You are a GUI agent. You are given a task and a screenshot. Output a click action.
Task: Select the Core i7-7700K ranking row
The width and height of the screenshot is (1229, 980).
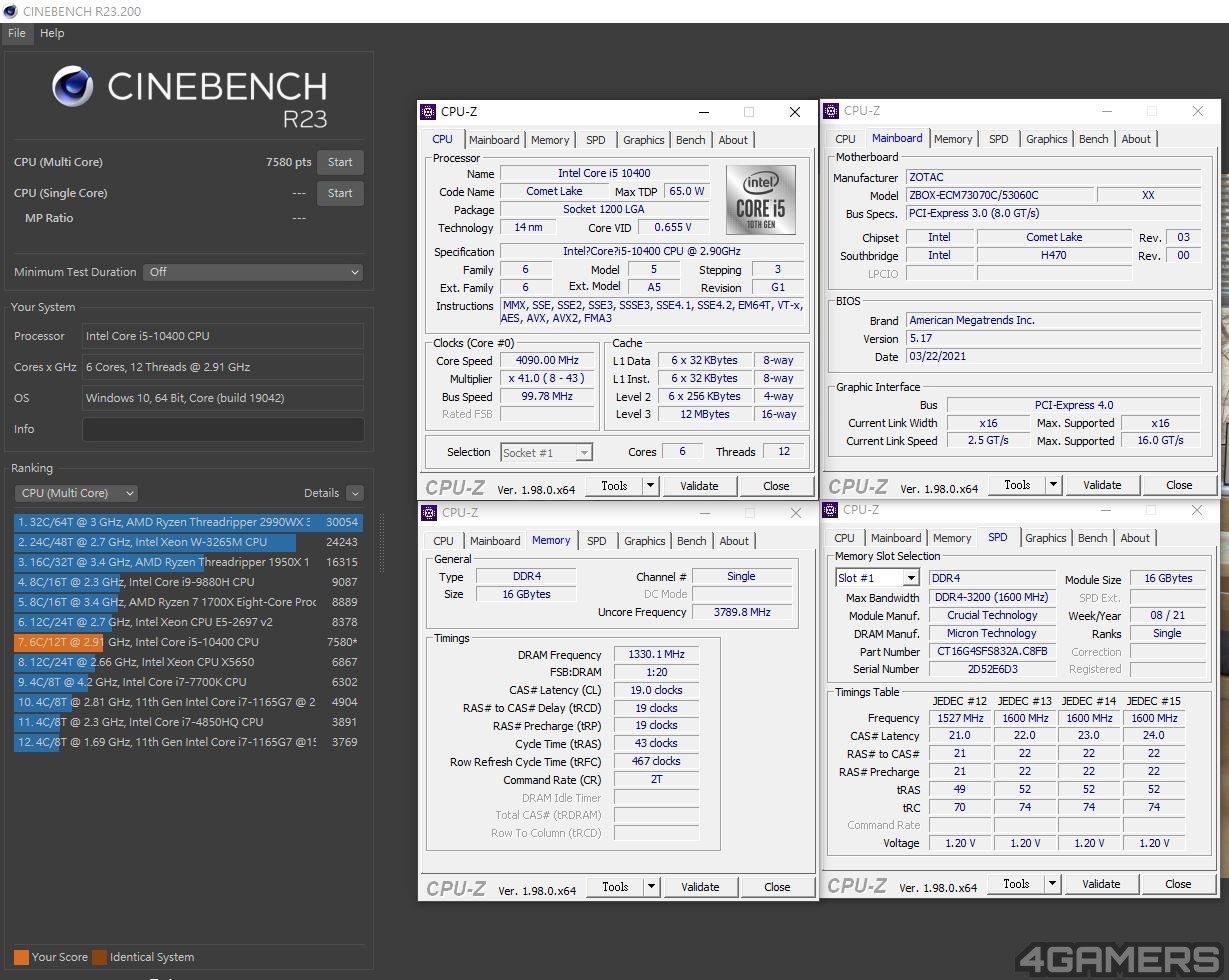point(188,682)
